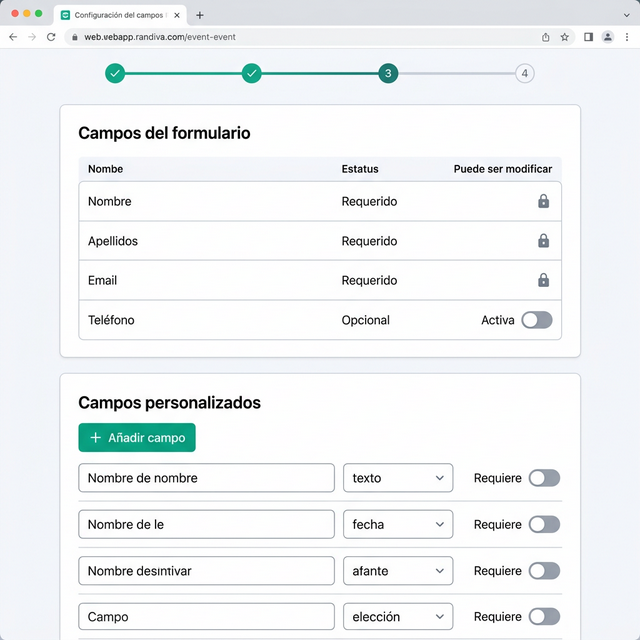
Task: Close the Configuración del campos tab
Action: 177,16
